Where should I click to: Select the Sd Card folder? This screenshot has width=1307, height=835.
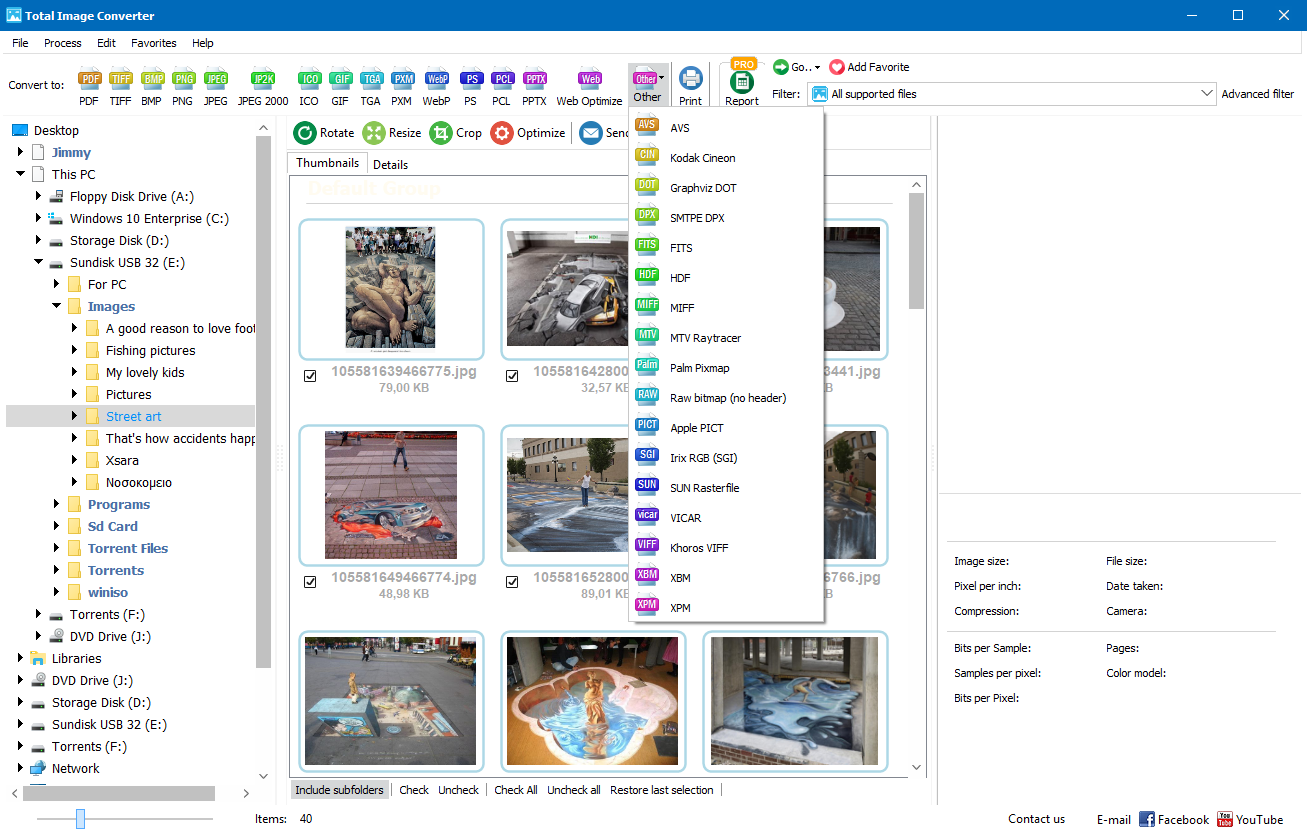[112, 526]
